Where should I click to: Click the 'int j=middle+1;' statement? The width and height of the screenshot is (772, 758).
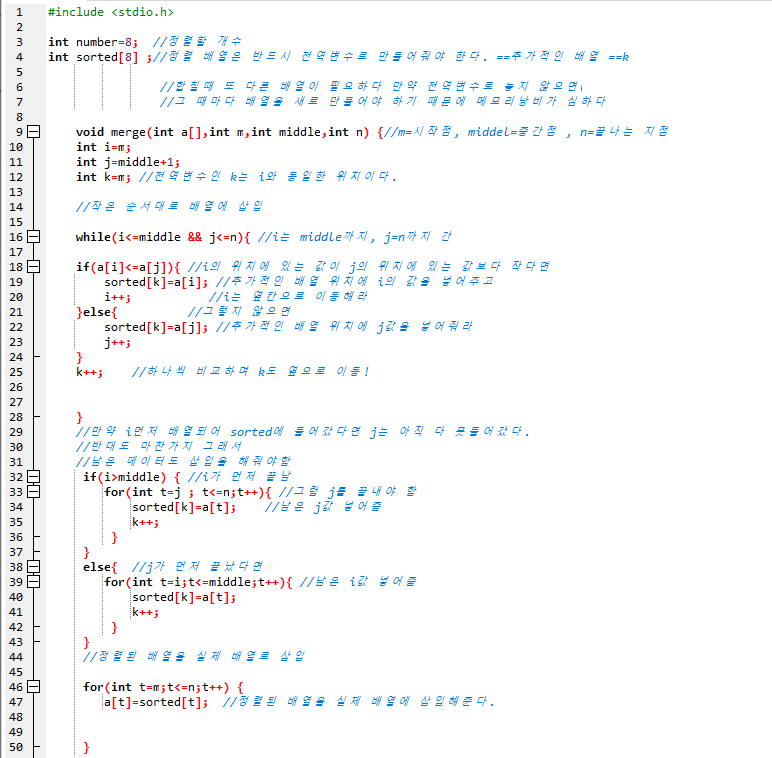[128, 162]
